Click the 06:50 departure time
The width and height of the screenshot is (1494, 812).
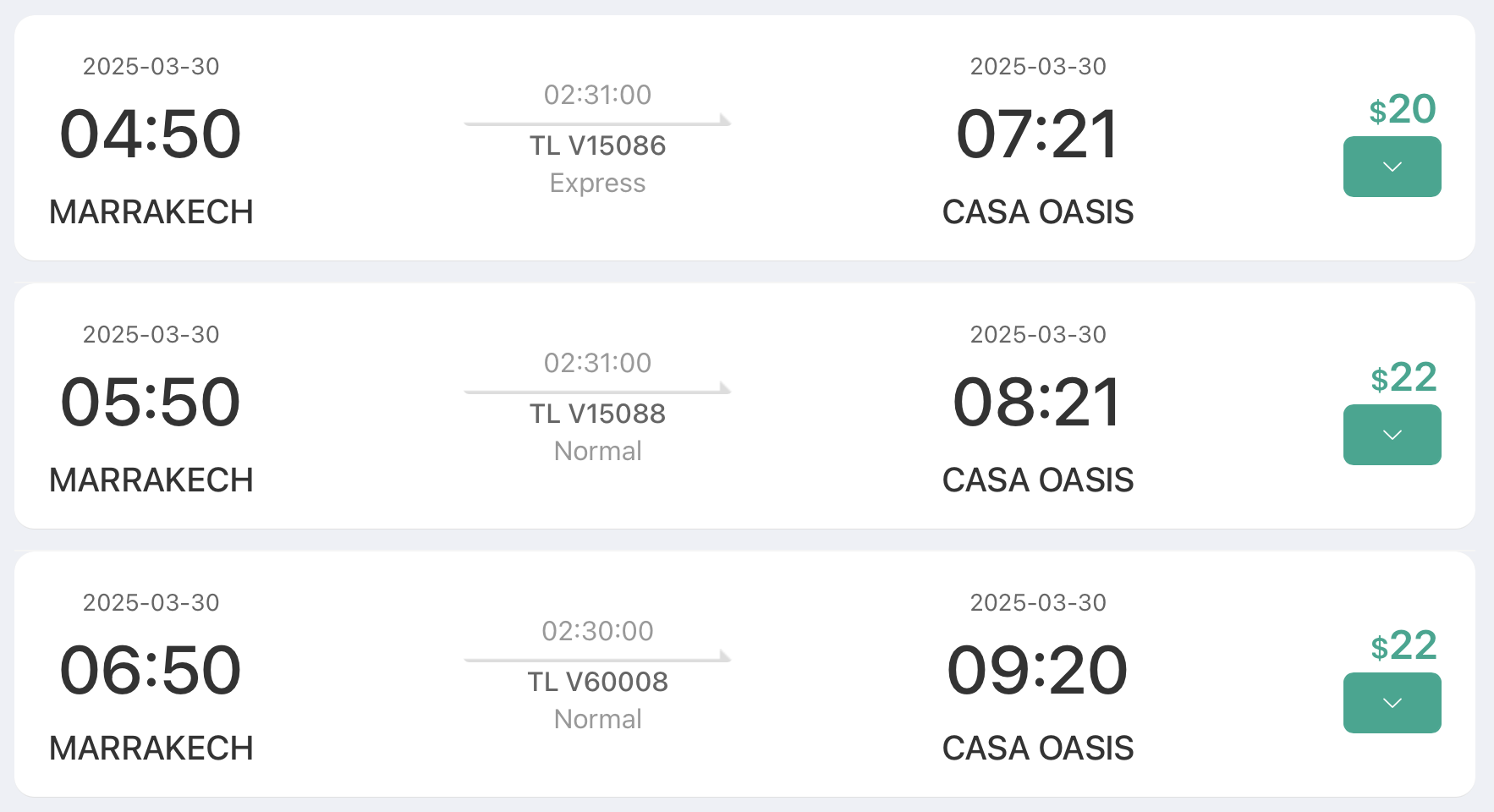[151, 671]
